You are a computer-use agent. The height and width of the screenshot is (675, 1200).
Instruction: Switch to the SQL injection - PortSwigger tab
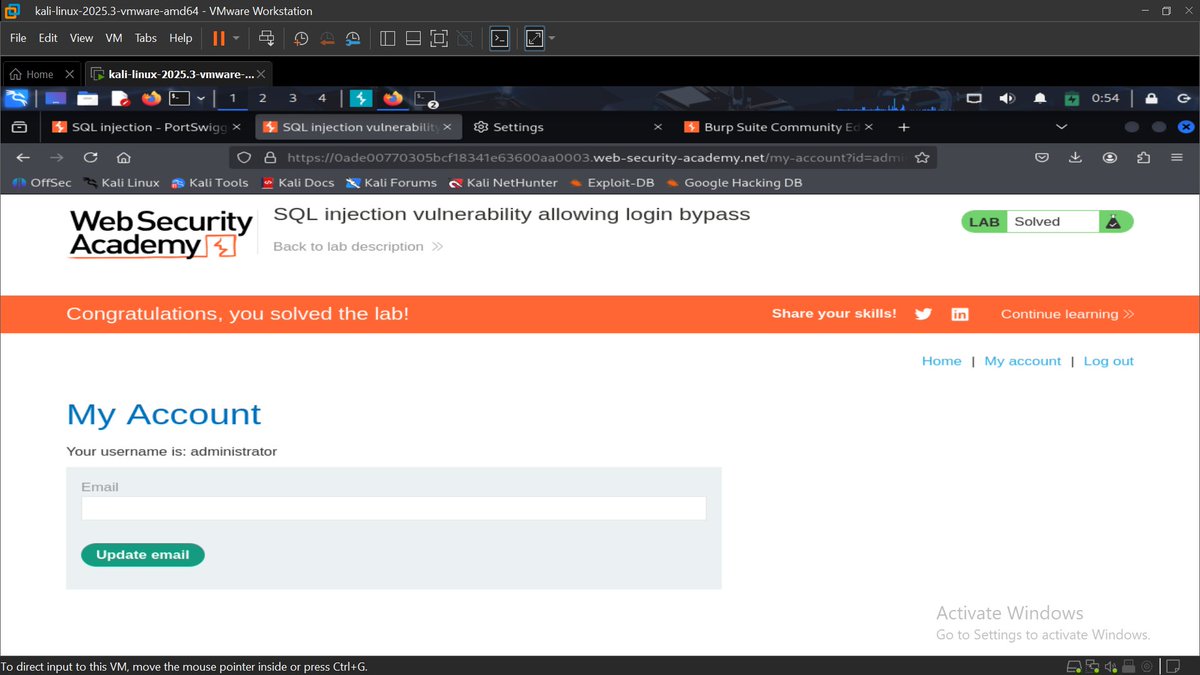[x=146, y=127]
